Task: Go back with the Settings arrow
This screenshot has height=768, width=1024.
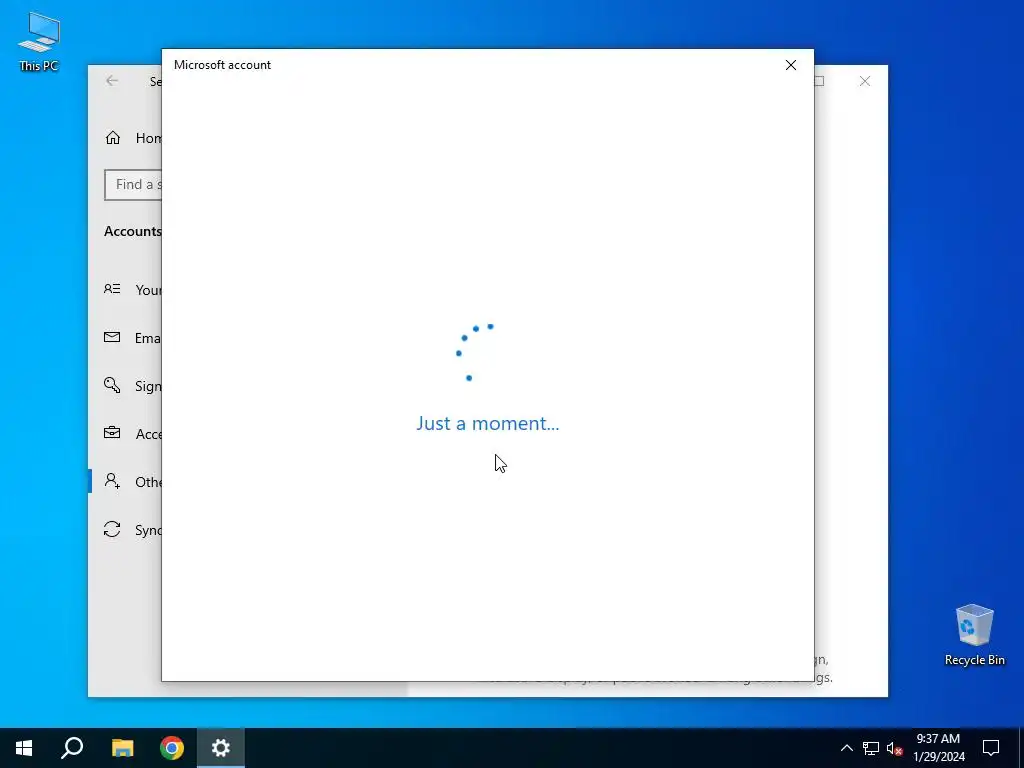Action: (x=112, y=81)
